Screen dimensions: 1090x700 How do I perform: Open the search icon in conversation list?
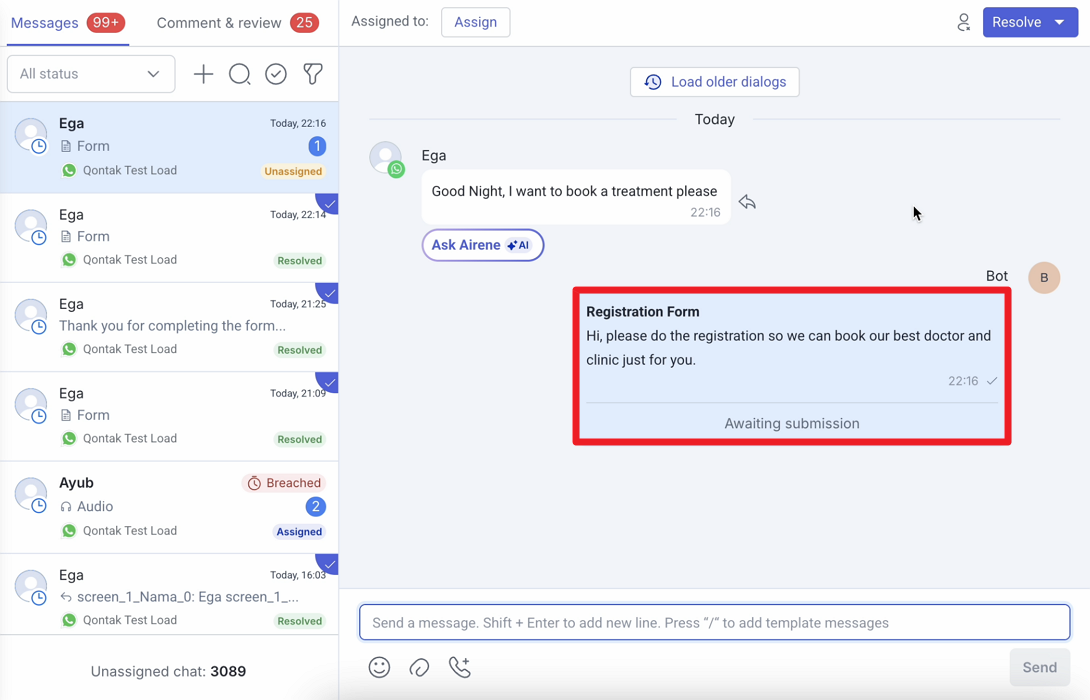click(240, 74)
